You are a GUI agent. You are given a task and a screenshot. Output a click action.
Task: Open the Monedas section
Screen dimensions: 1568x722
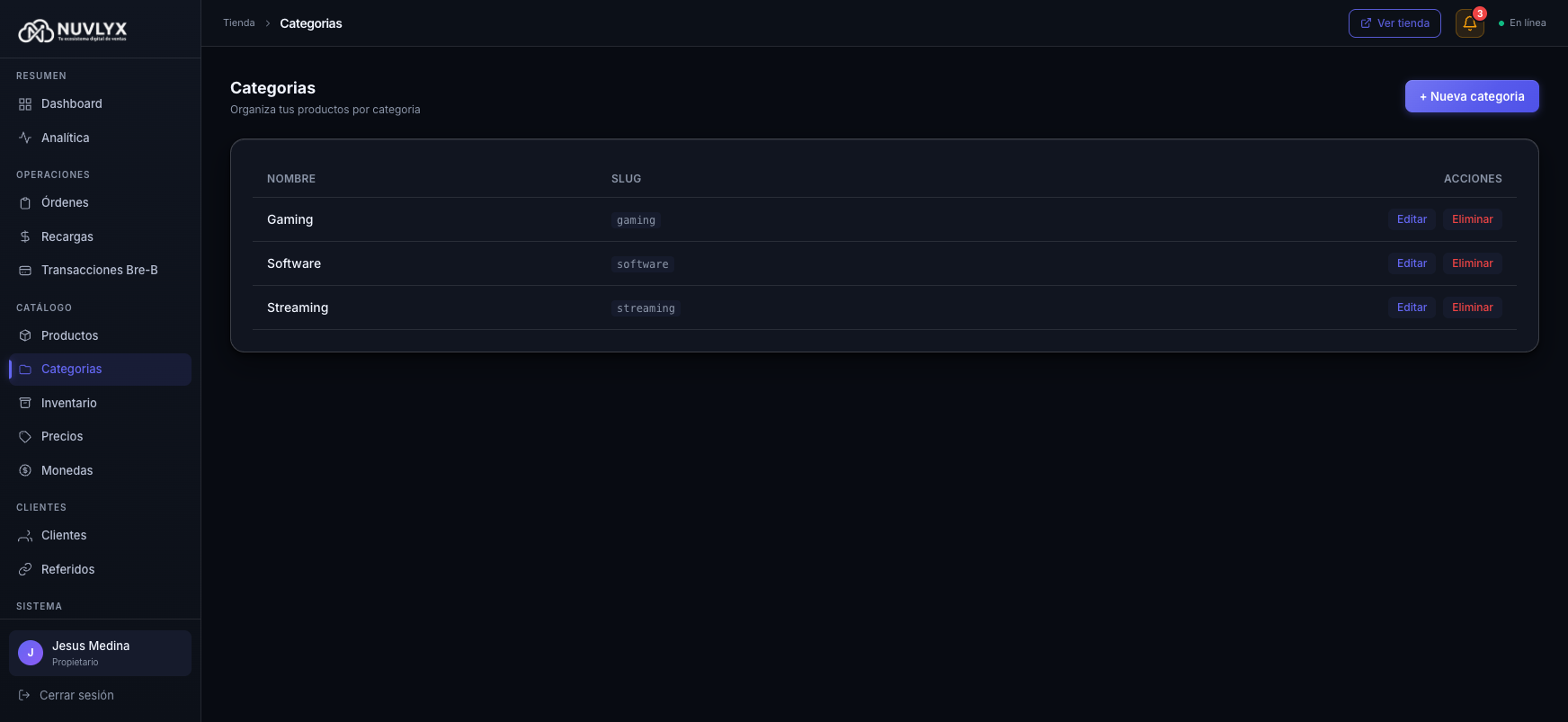coord(67,470)
